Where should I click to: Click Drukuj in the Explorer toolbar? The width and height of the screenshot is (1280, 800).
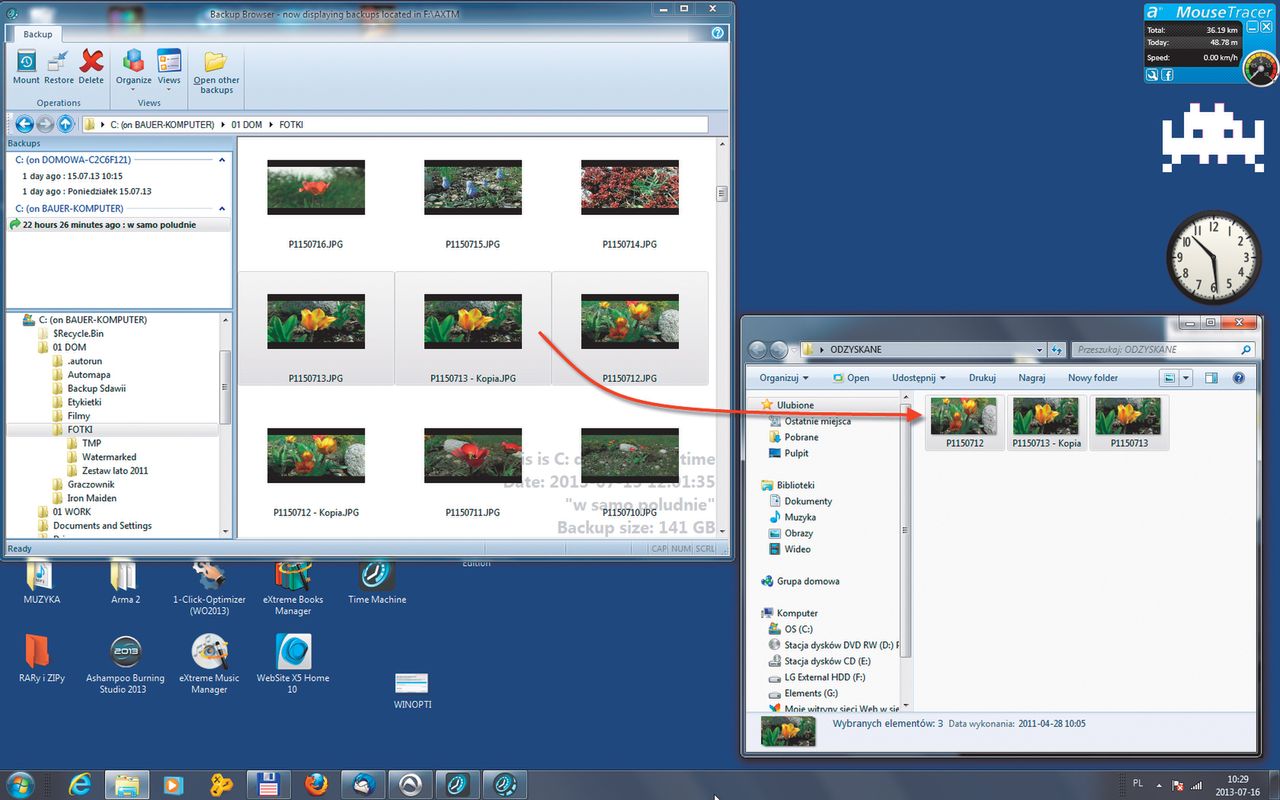click(x=983, y=378)
